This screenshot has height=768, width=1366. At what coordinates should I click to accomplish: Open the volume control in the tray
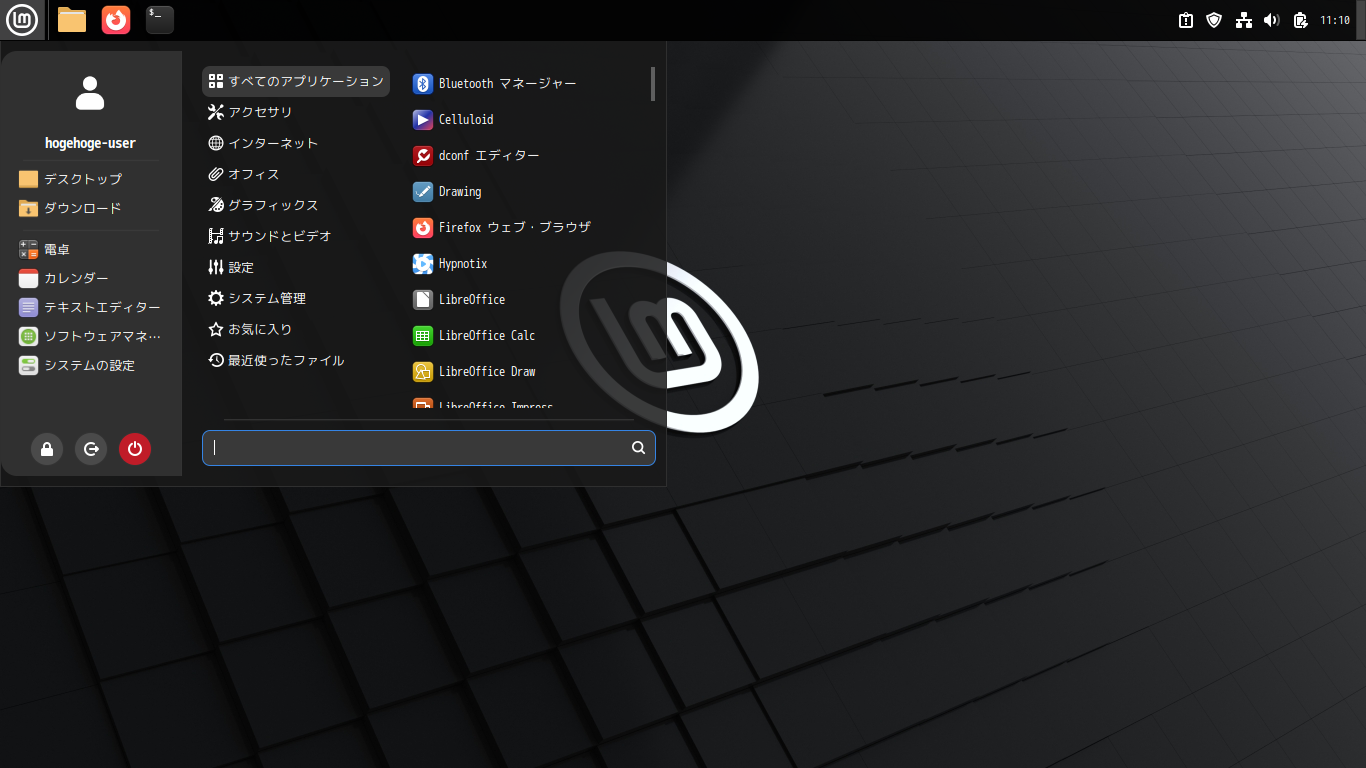(x=1271, y=18)
